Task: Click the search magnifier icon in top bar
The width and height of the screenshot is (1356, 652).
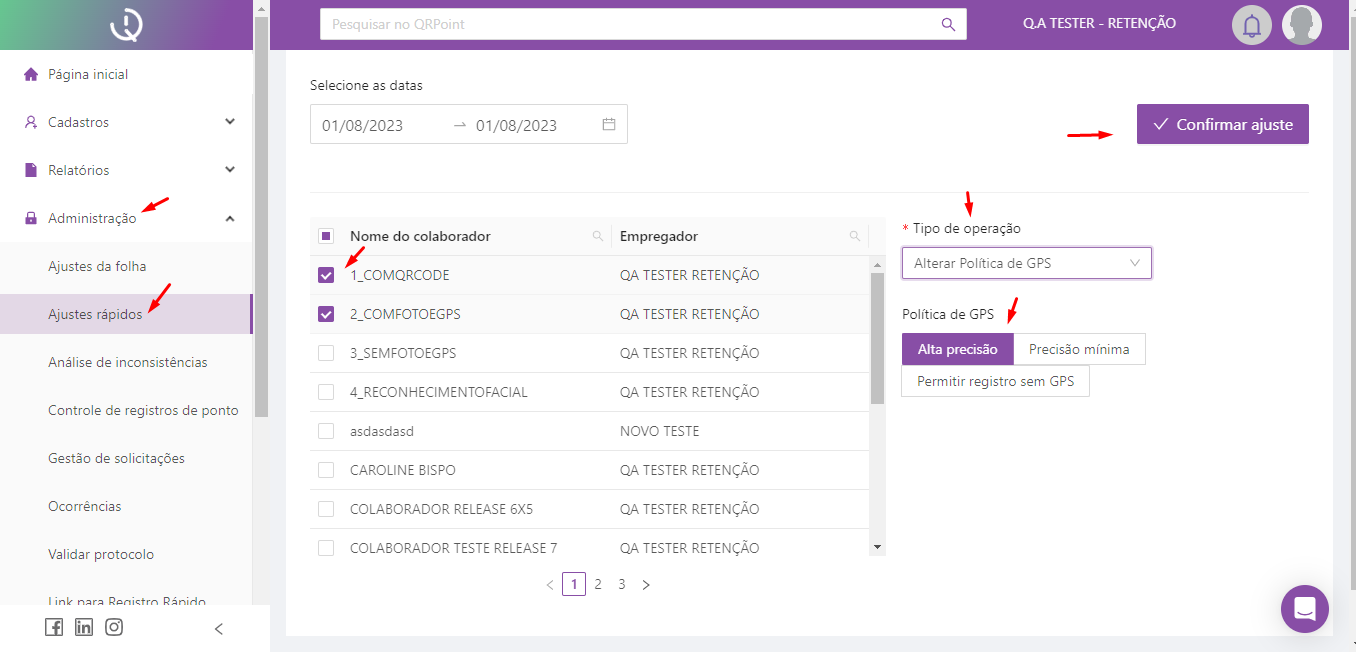Action: pyautogui.click(x=948, y=24)
